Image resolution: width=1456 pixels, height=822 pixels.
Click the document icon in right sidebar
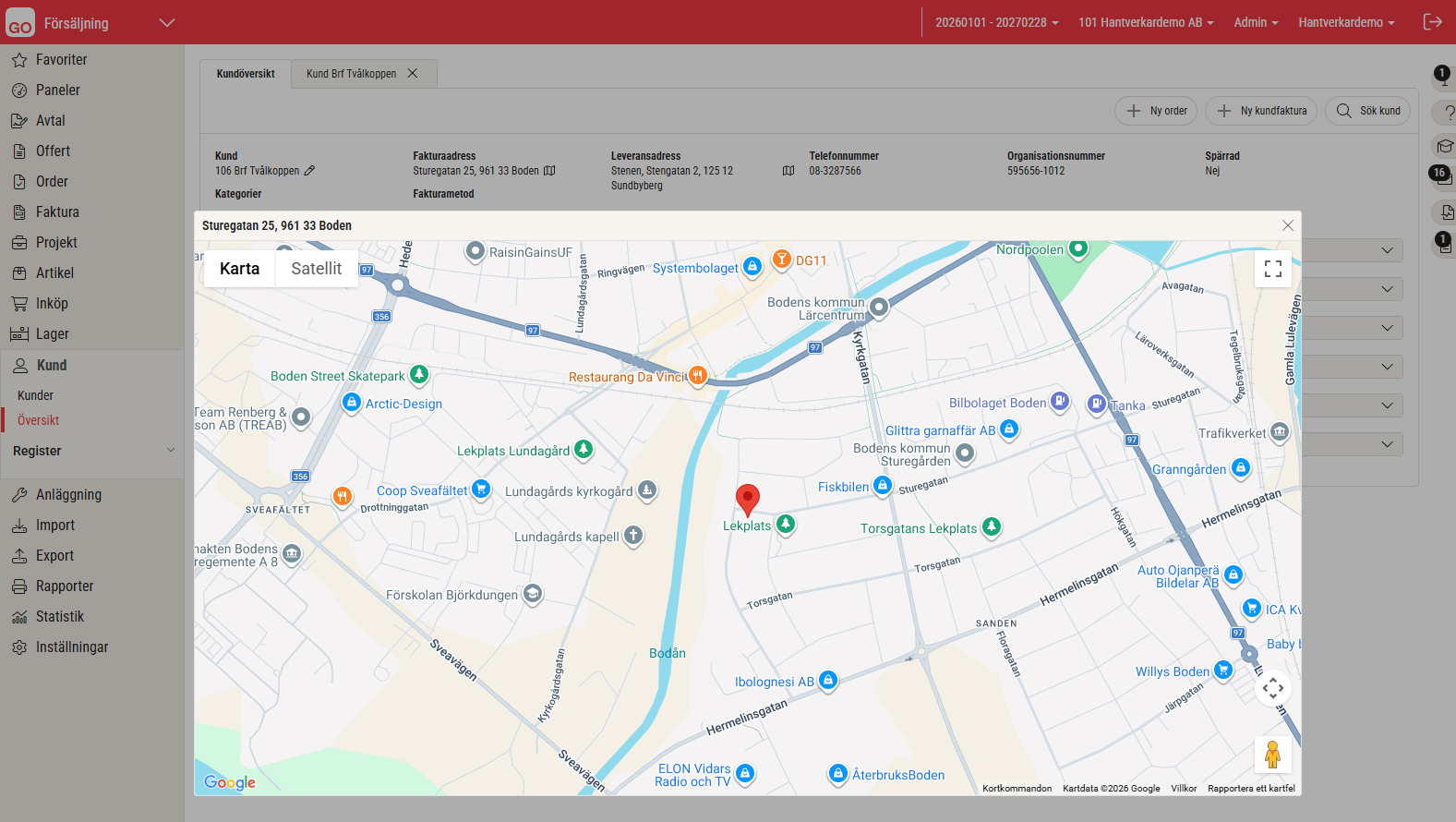point(1446,212)
